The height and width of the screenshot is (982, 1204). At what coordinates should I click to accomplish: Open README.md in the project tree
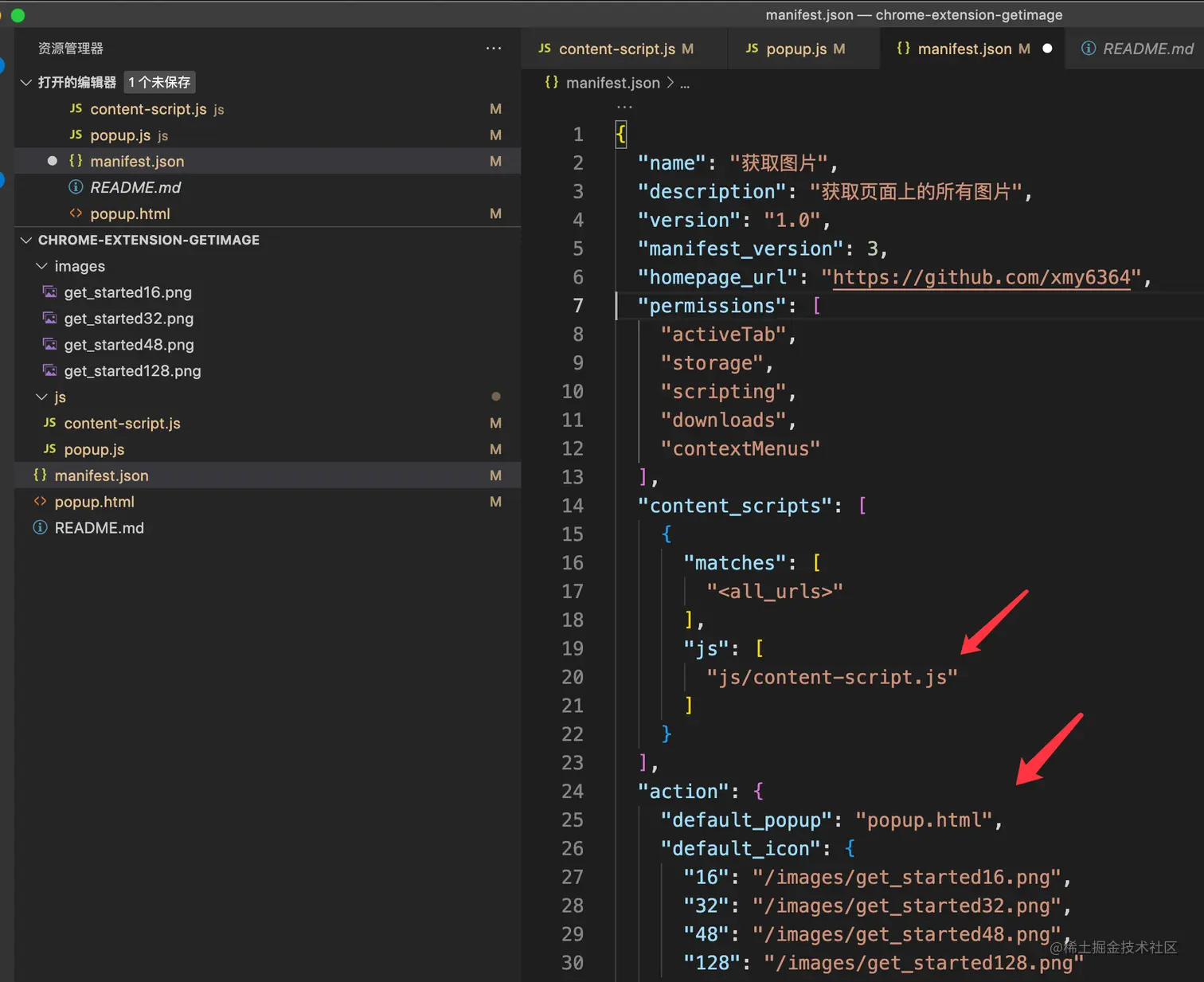[268, 528]
